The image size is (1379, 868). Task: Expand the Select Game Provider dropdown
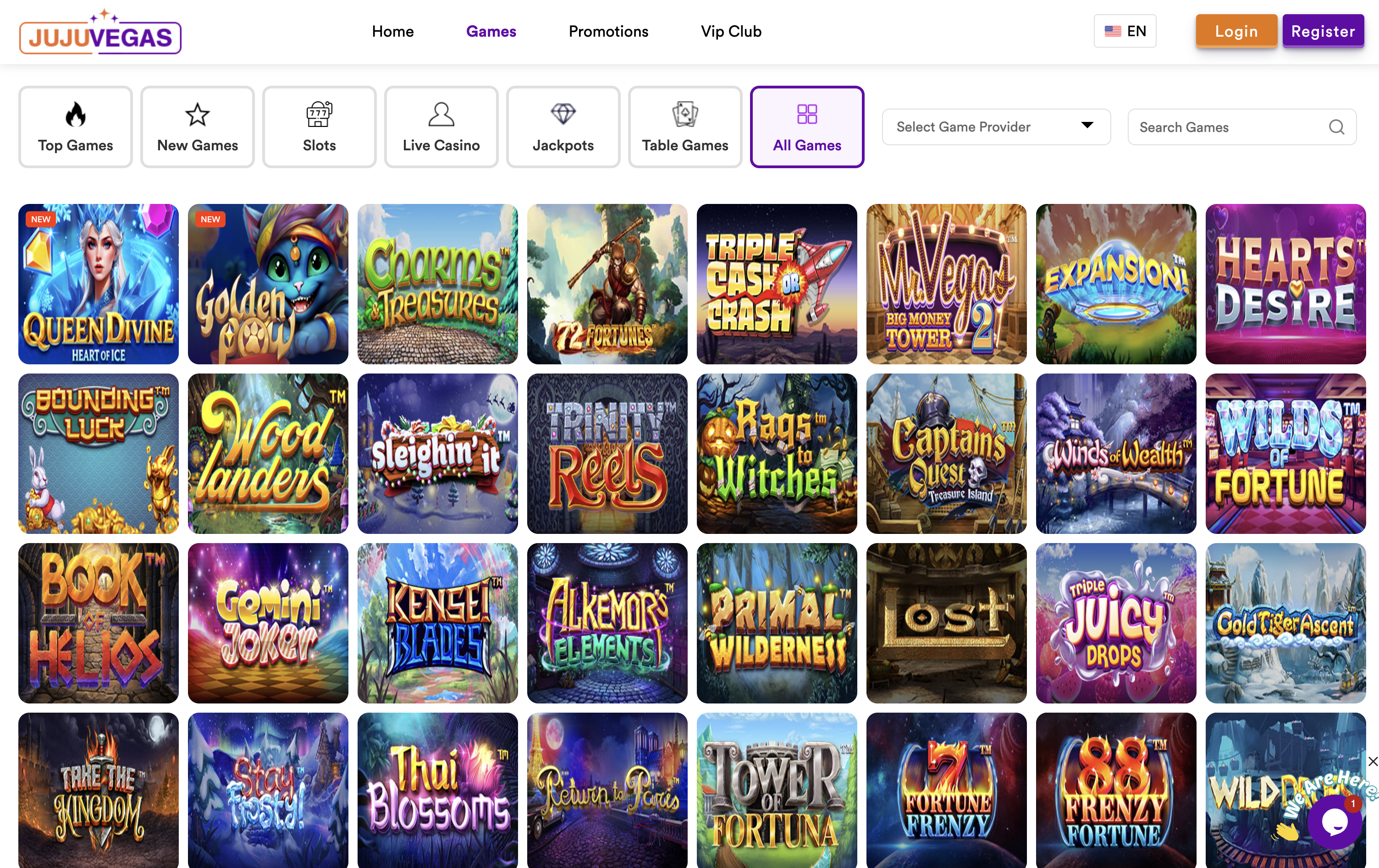tap(997, 127)
